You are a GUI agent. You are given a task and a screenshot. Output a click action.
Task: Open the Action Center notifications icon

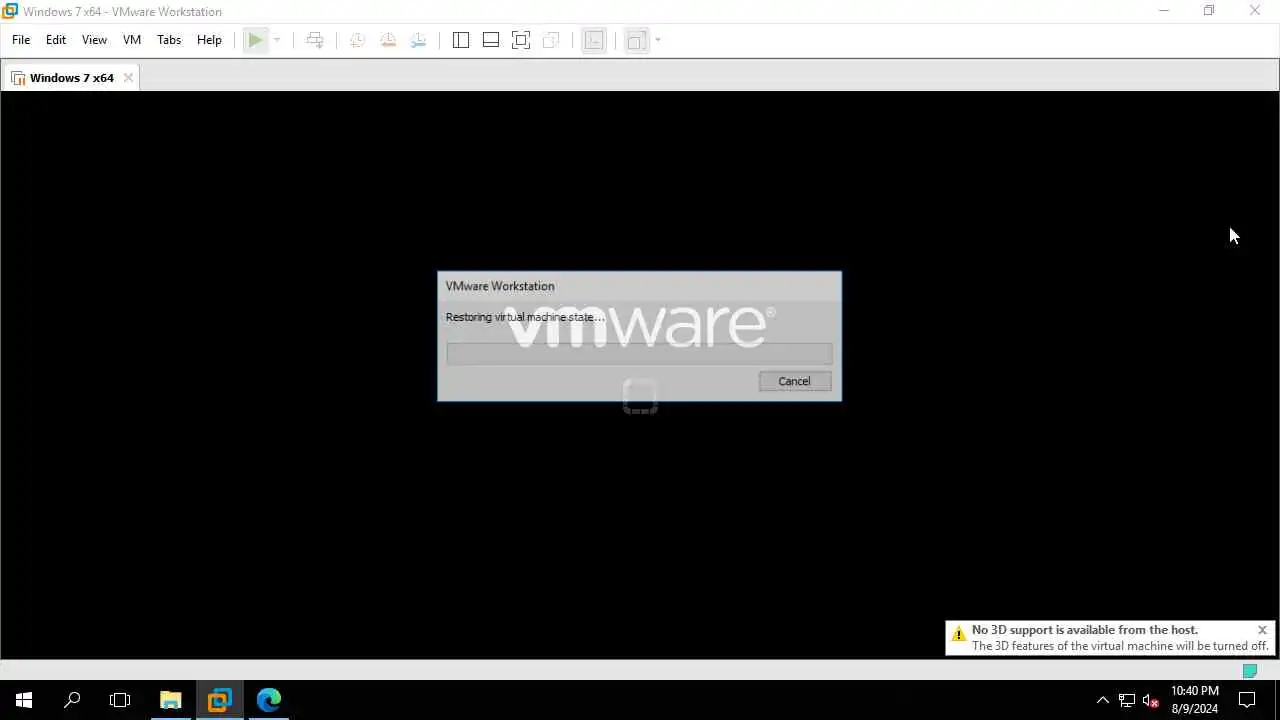1247,700
